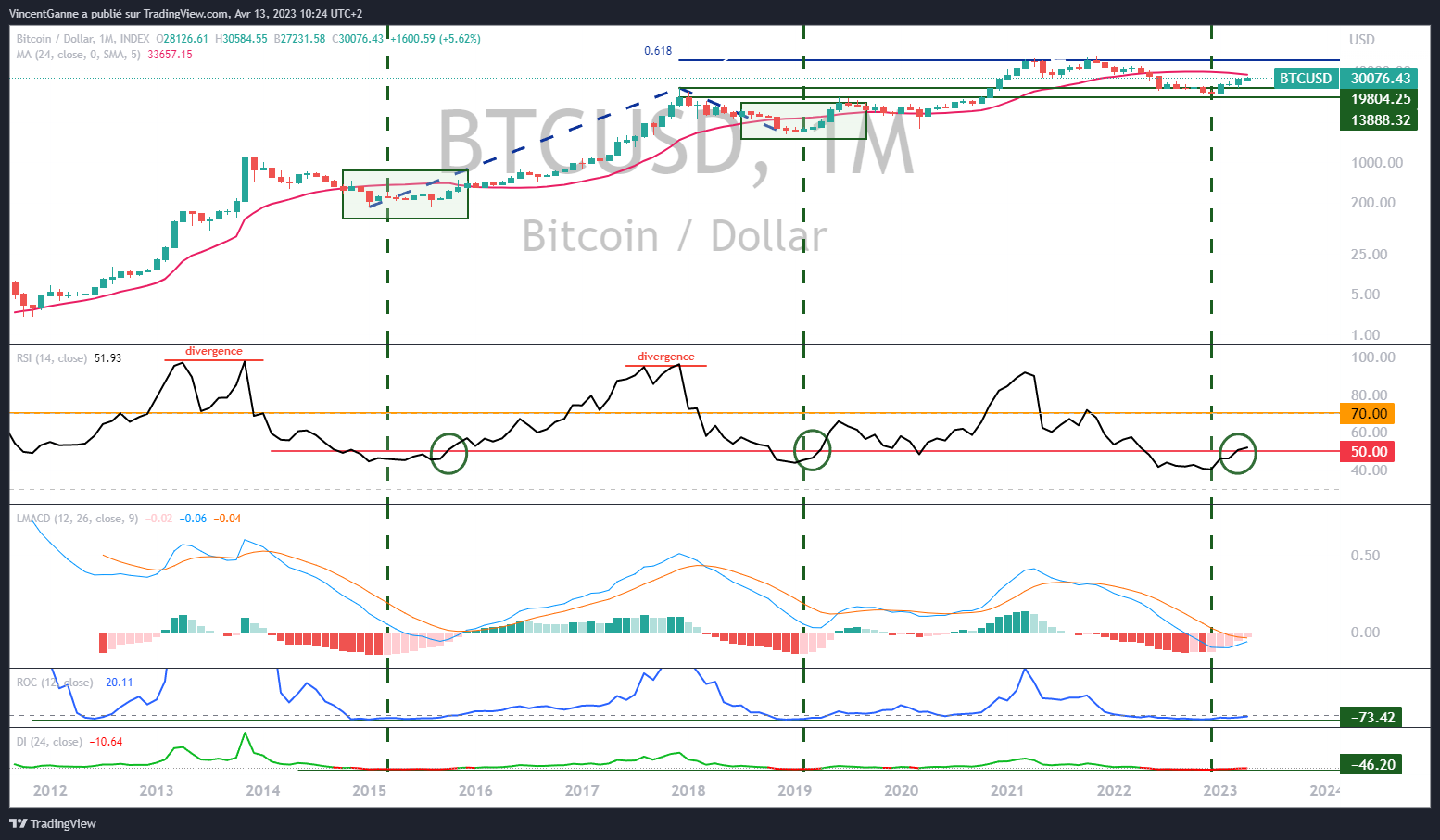Open the USD currency selector on price axis

click(x=1361, y=40)
